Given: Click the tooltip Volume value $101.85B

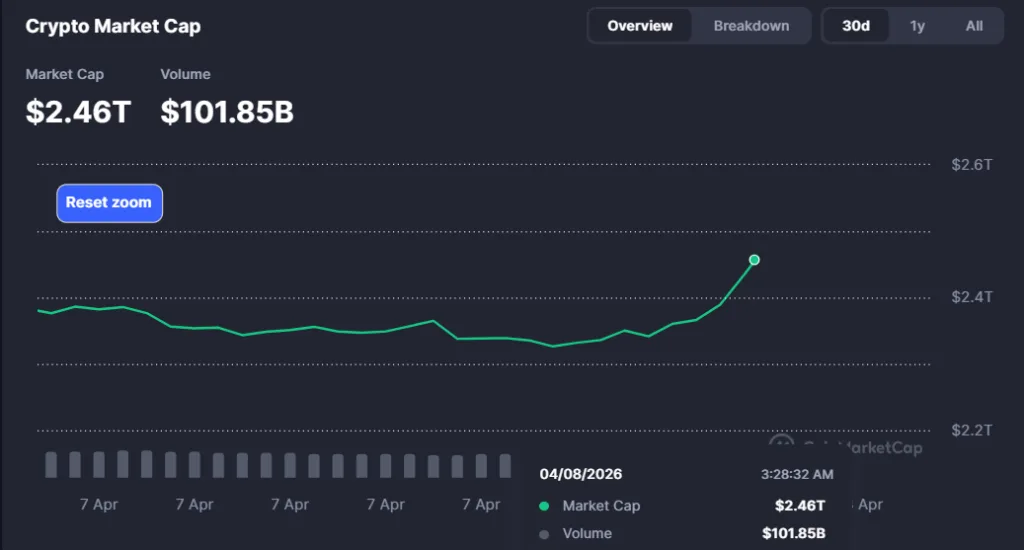Looking at the screenshot, I should 793,534.
